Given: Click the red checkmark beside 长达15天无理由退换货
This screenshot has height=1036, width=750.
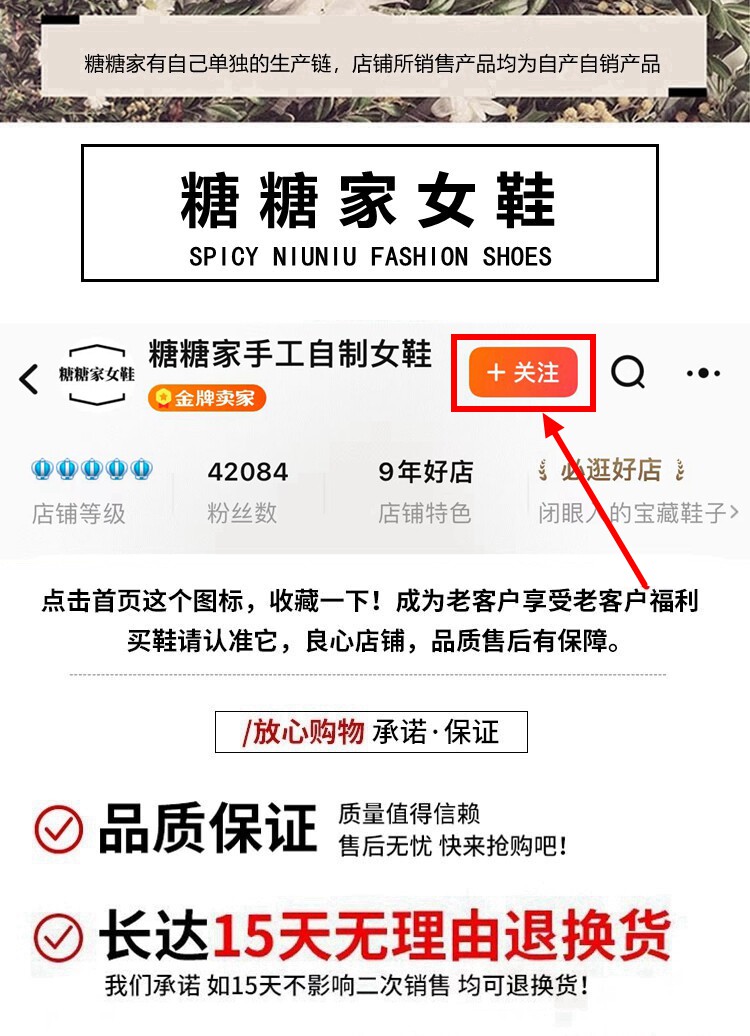Looking at the screenshot, I should pyautogui.click(x=59, y=937).
